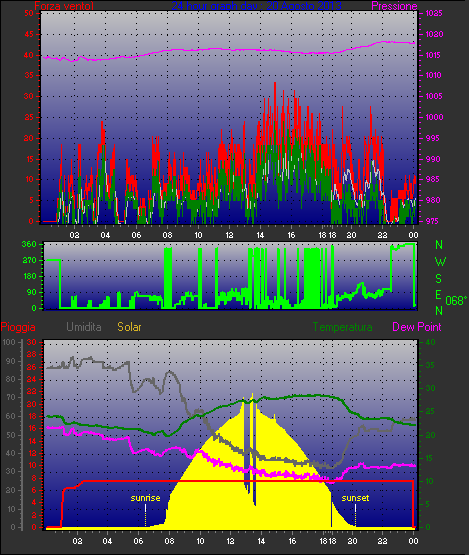469x555 pixels.
Task: Click rain axis value '24'
Action: [32, 379]
